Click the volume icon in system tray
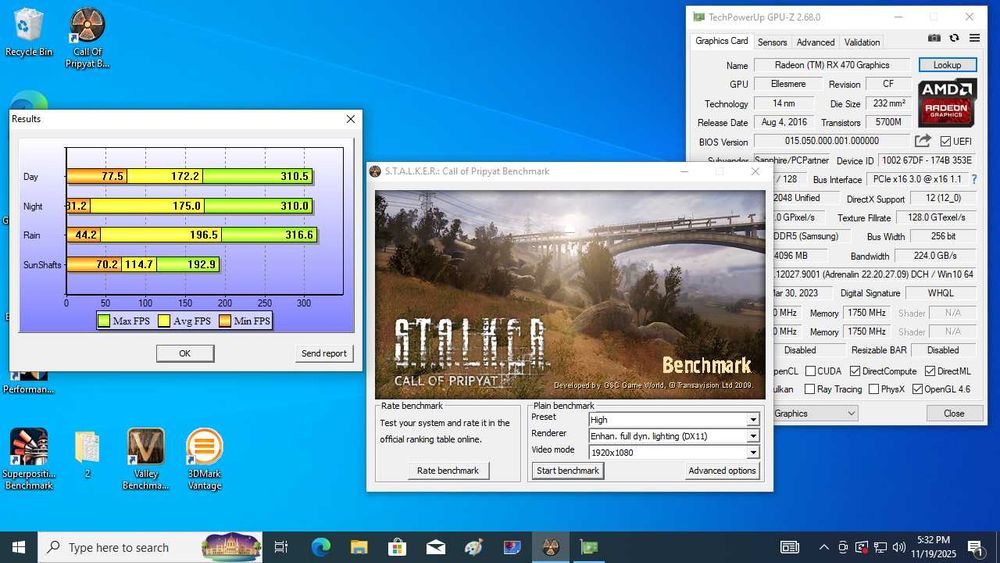 (x=899, y=547)
